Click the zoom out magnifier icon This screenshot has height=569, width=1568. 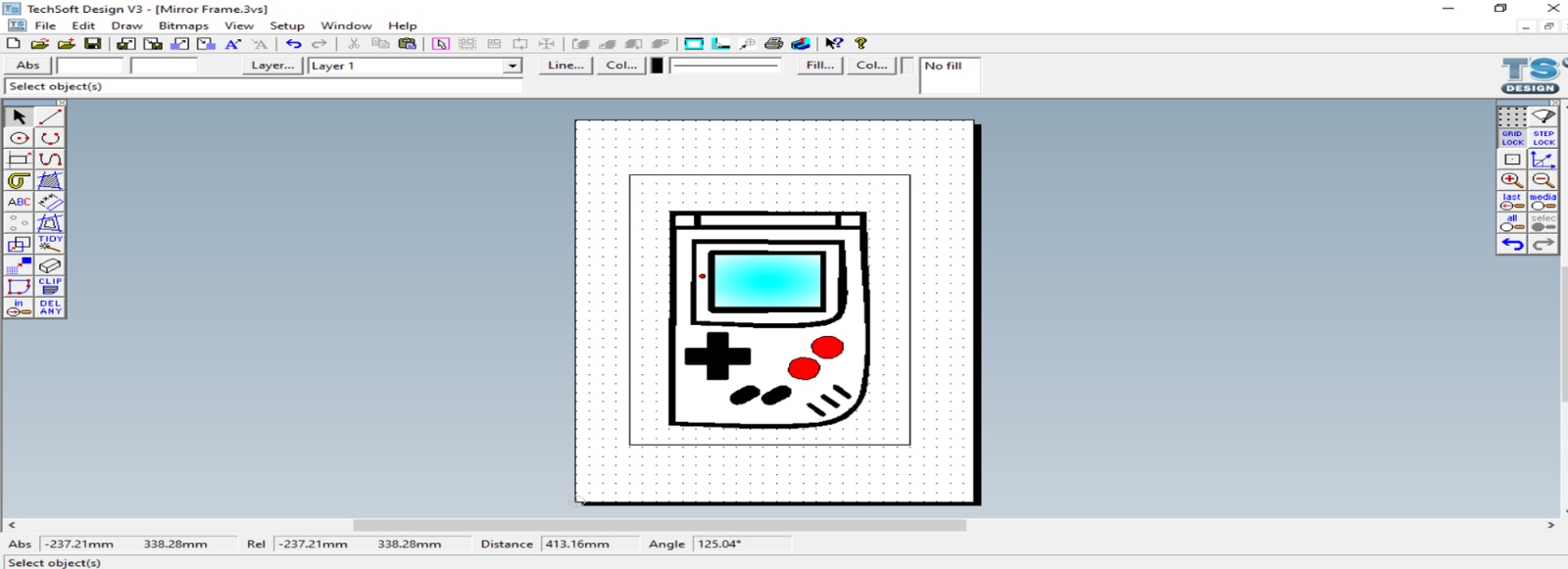tap(1543, 180)
